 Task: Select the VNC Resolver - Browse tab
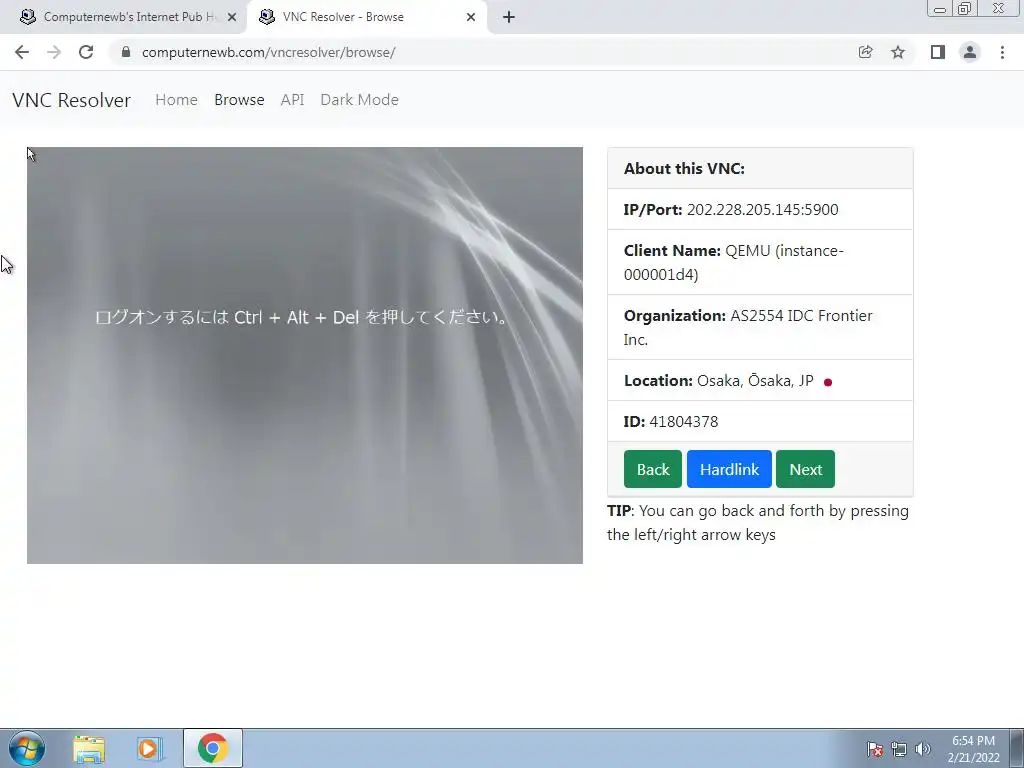click(x=366, y=17)
